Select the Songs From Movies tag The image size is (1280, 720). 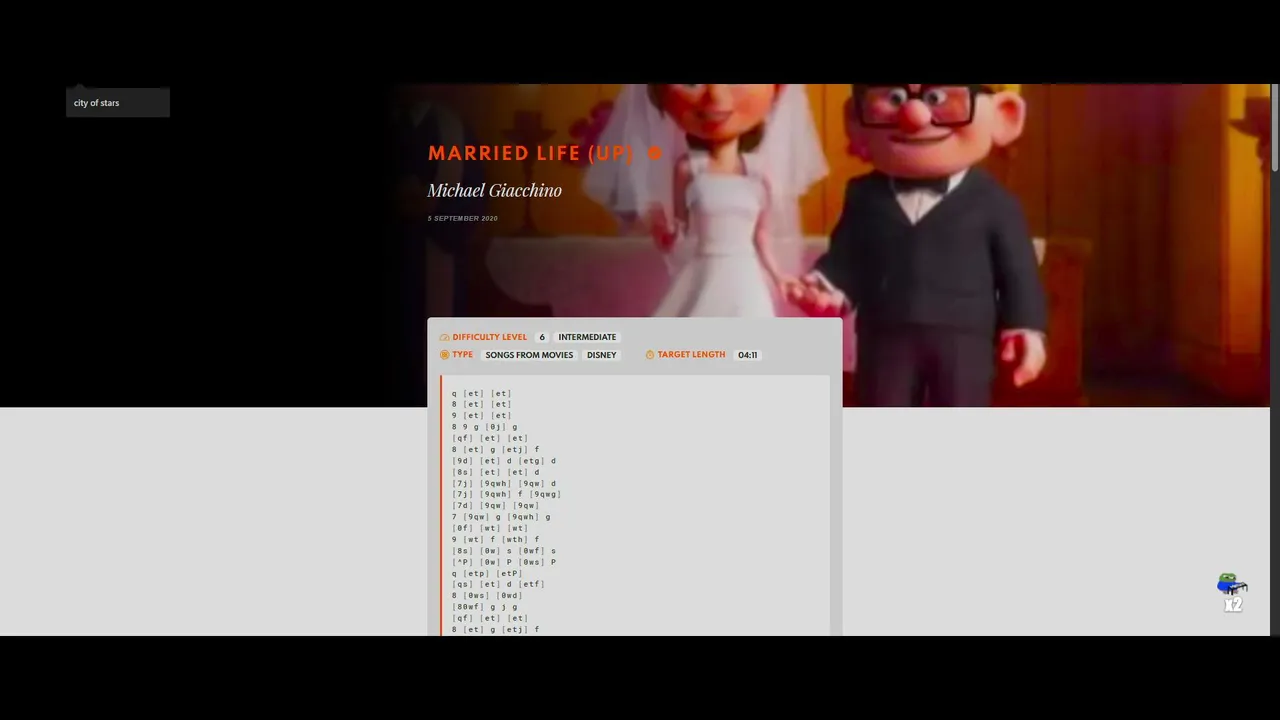point(529,355)
